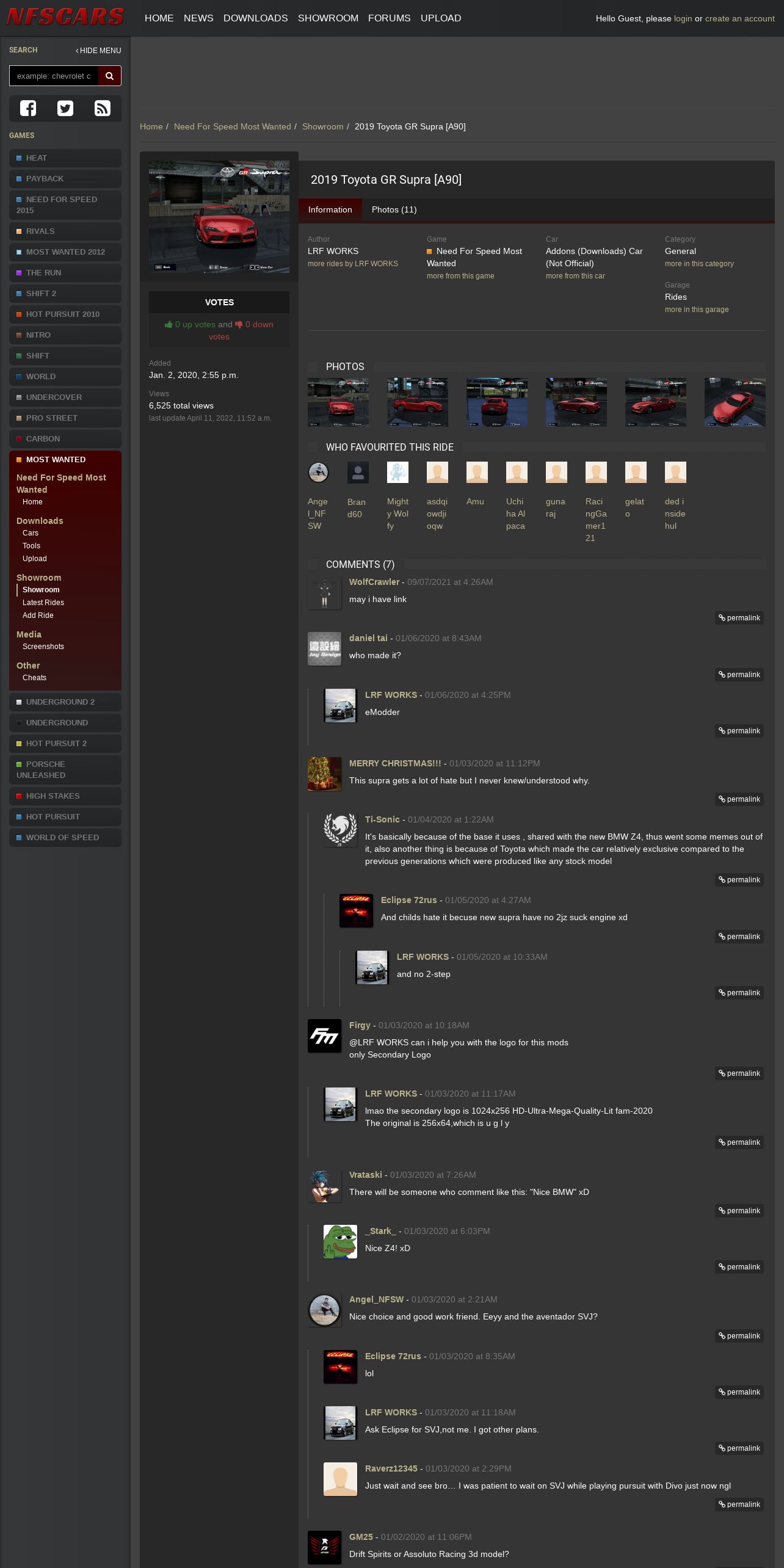
Task: Open the UPLOAD nav item
Action: (x=441, y=18)
